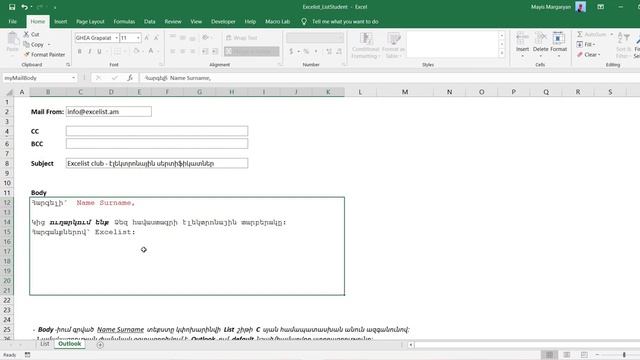This screenshot has height=360, width=640.
Task: Edit the Mail From field
Action: pos(109,111)
